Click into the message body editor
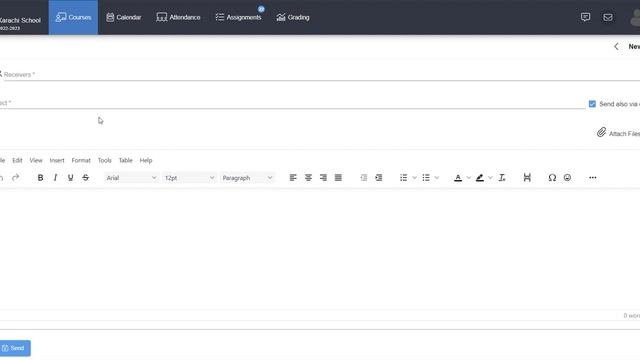 tap(320, 249)
